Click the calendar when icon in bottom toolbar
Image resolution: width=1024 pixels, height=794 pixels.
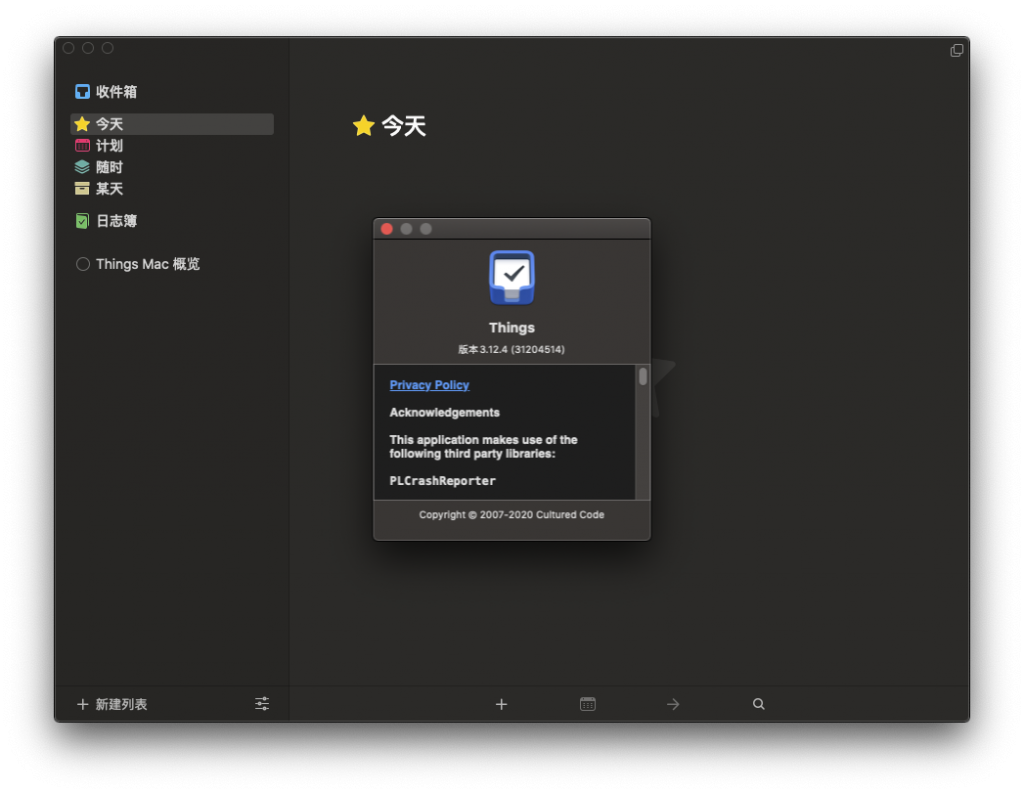click(588, 704)
